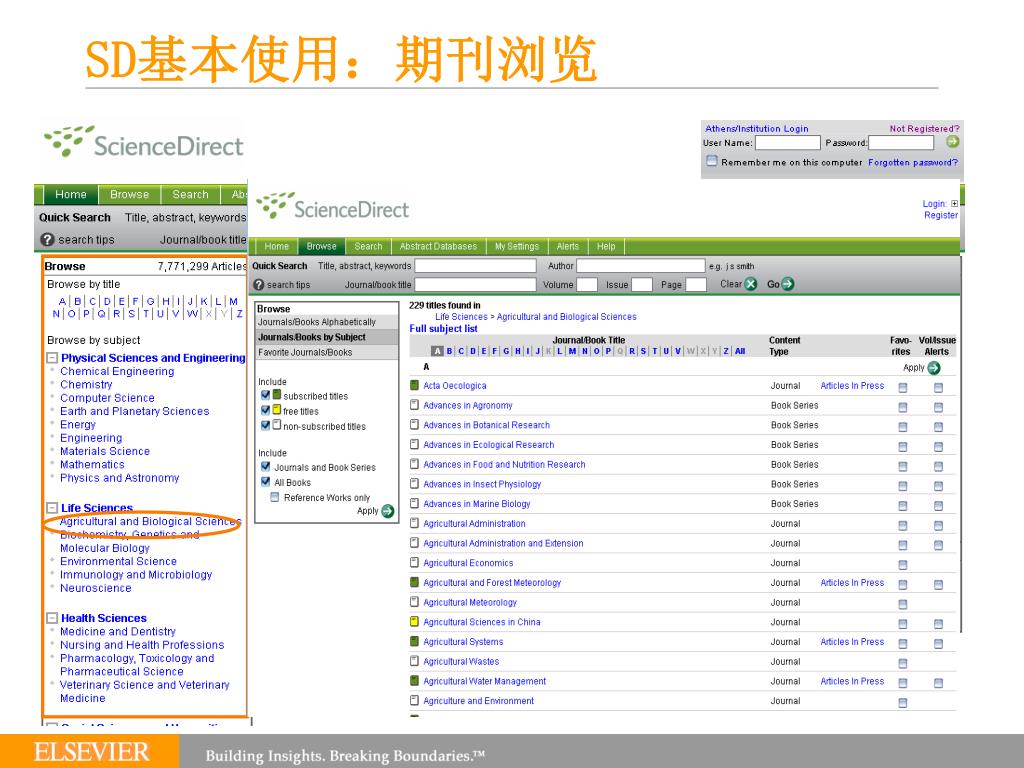Open the Abstract Databases tab
This screenshot has height=768, width=1024.
438,246
